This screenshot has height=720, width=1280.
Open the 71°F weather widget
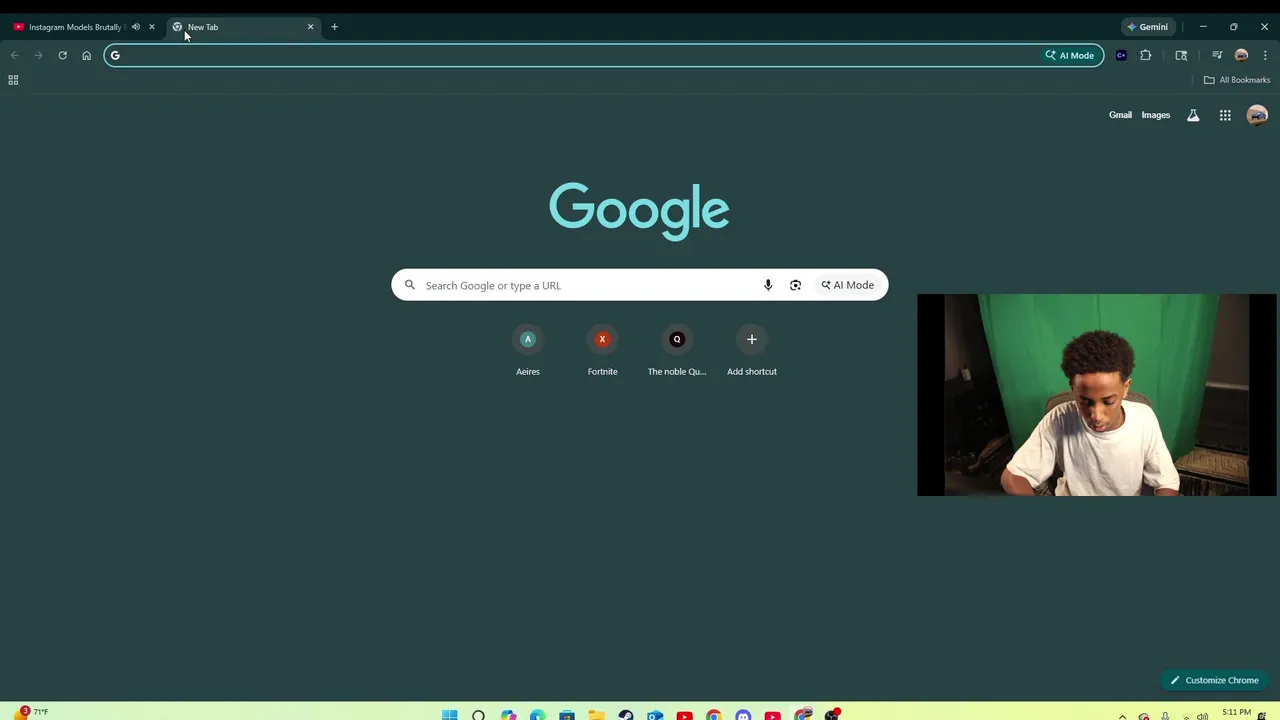pyautogui.click(x=30, y=713)
